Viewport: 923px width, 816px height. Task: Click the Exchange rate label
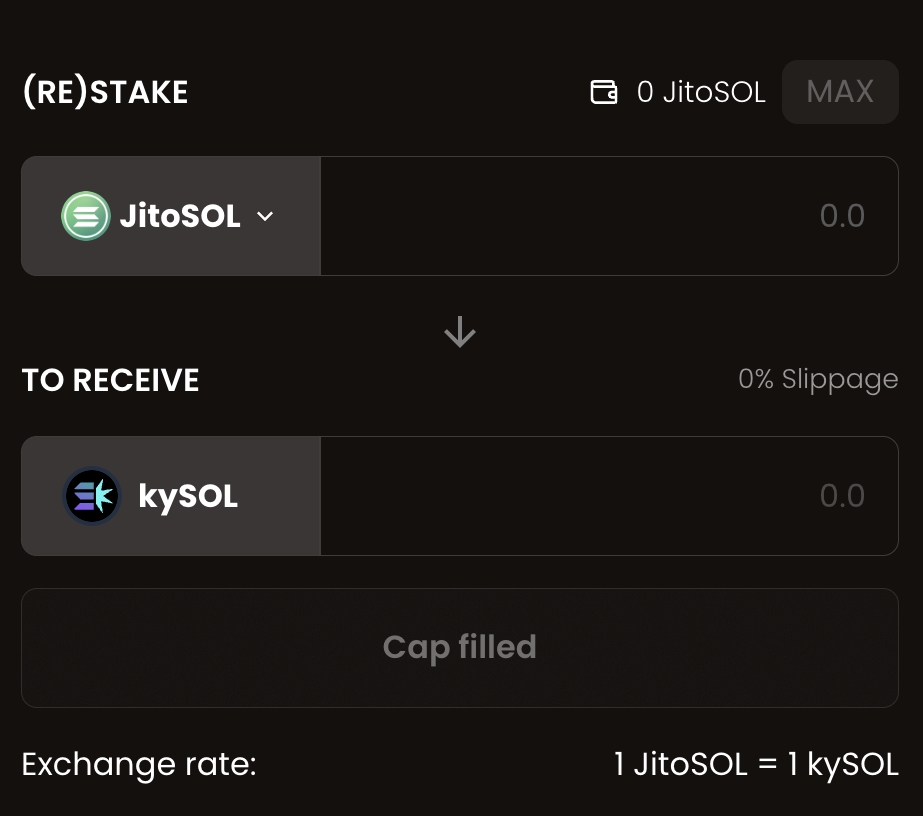click(x=139, y=765)
